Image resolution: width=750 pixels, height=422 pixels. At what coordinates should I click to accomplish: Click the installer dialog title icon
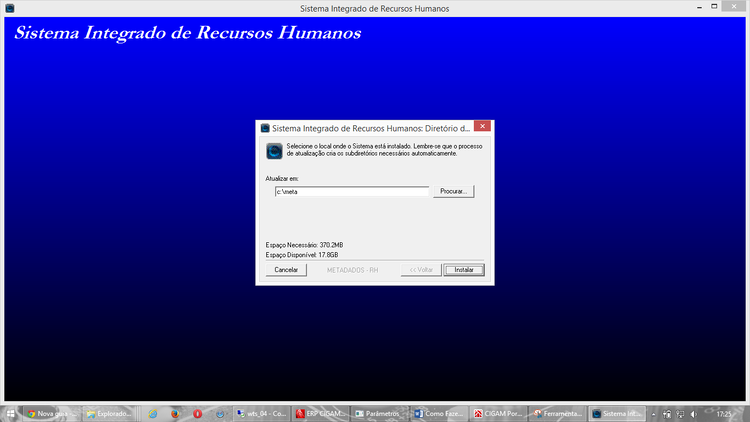tap(265, 128)
